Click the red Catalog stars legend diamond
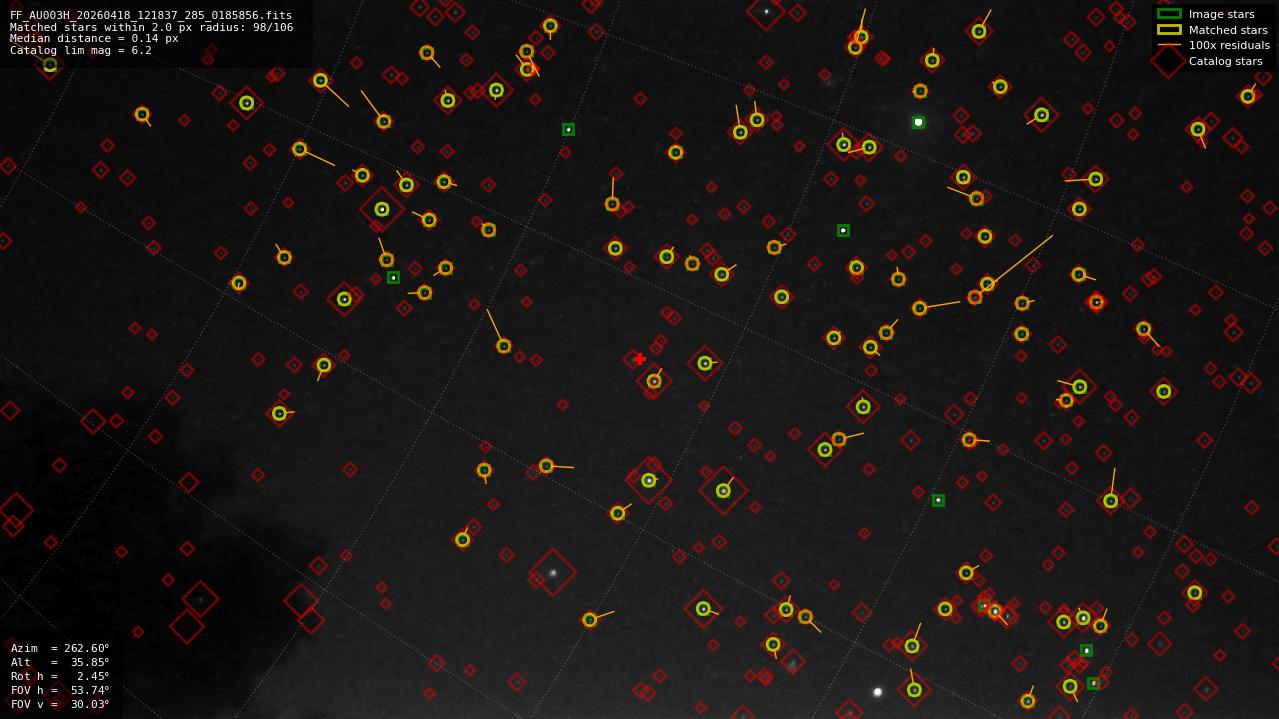The image size is (1279, 719). click(1169, 61)
